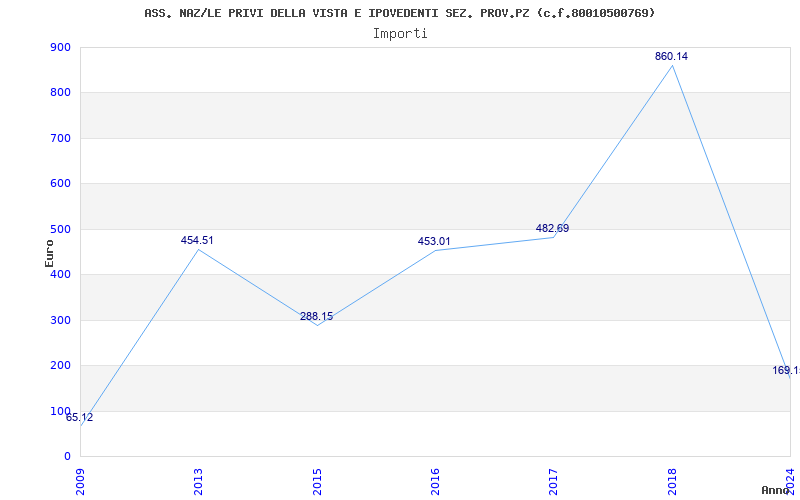Screen dimensions: 800x500
Task: Click the 800 y-axis tick label
Action: (60, 93)
